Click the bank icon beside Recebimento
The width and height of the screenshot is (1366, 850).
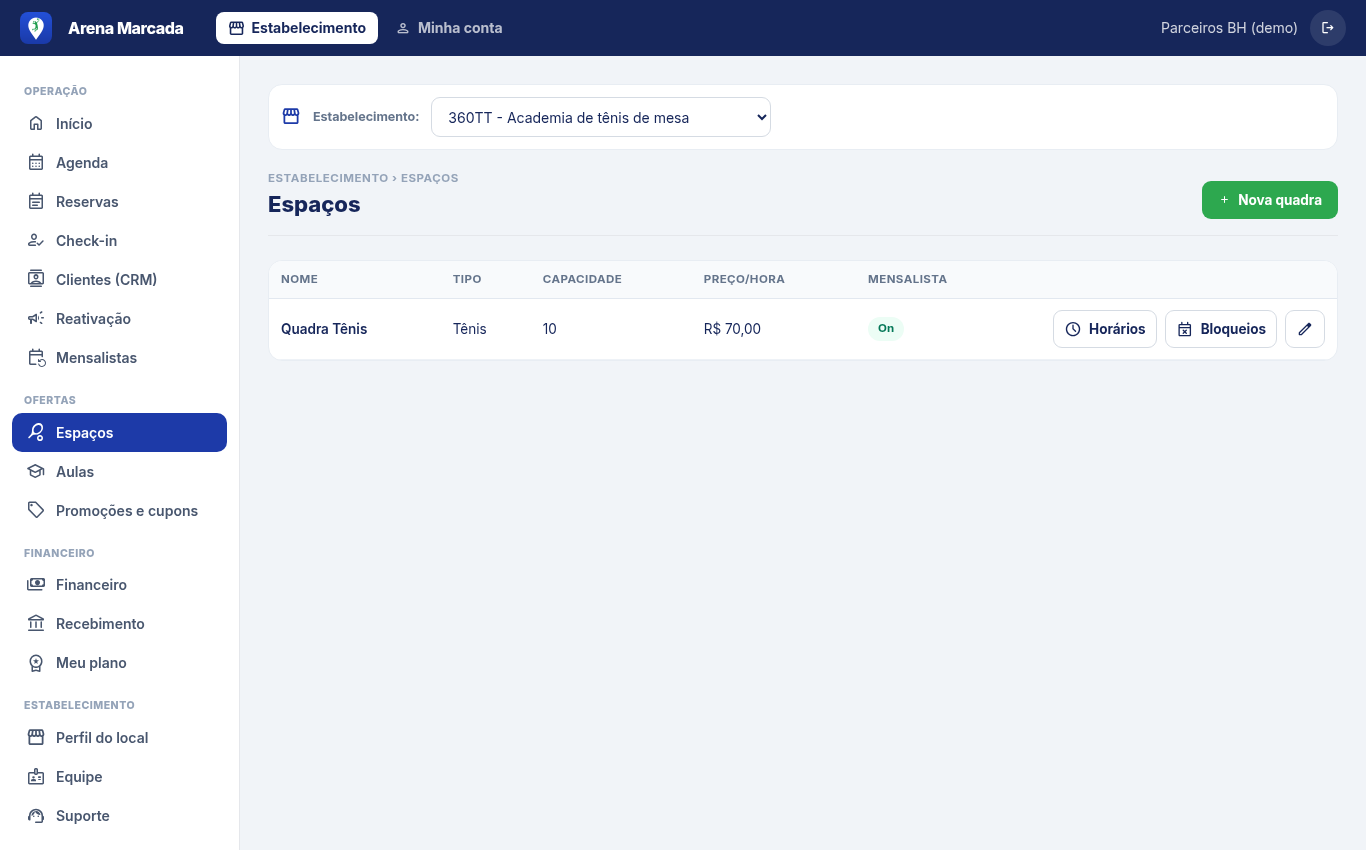36,624
